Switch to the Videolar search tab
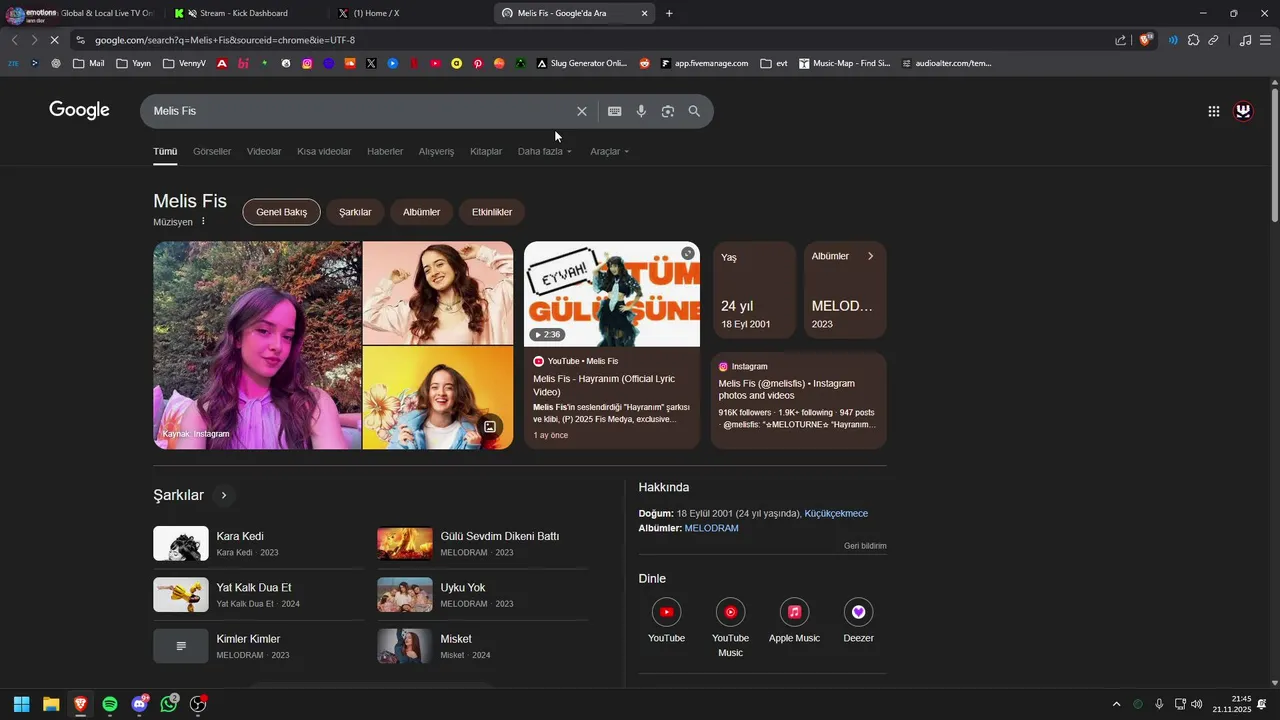 pyautogui.click(x=264, y=151)
